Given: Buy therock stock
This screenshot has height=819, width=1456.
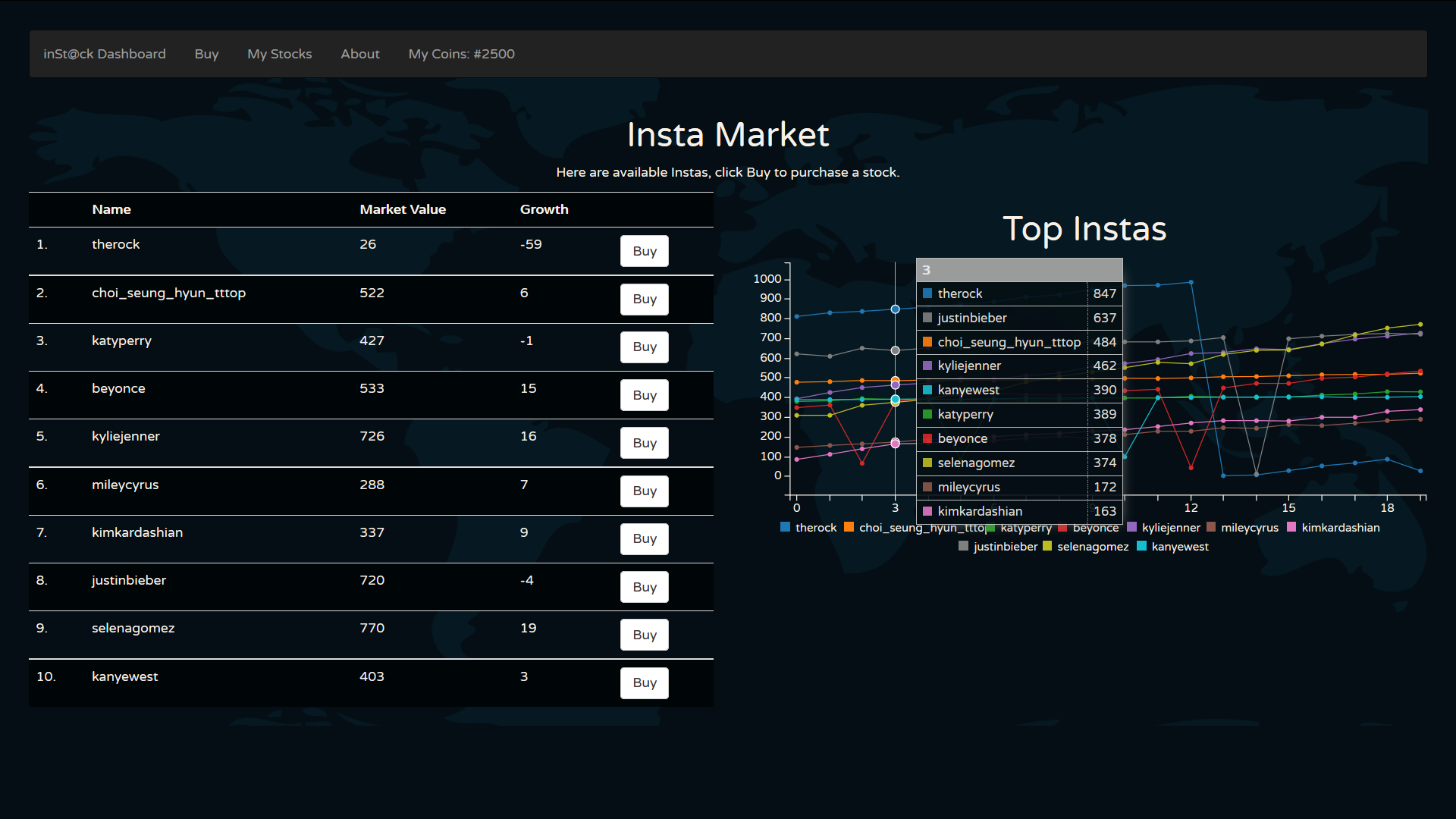Looking at the screenshot, I should click(644, 251).
